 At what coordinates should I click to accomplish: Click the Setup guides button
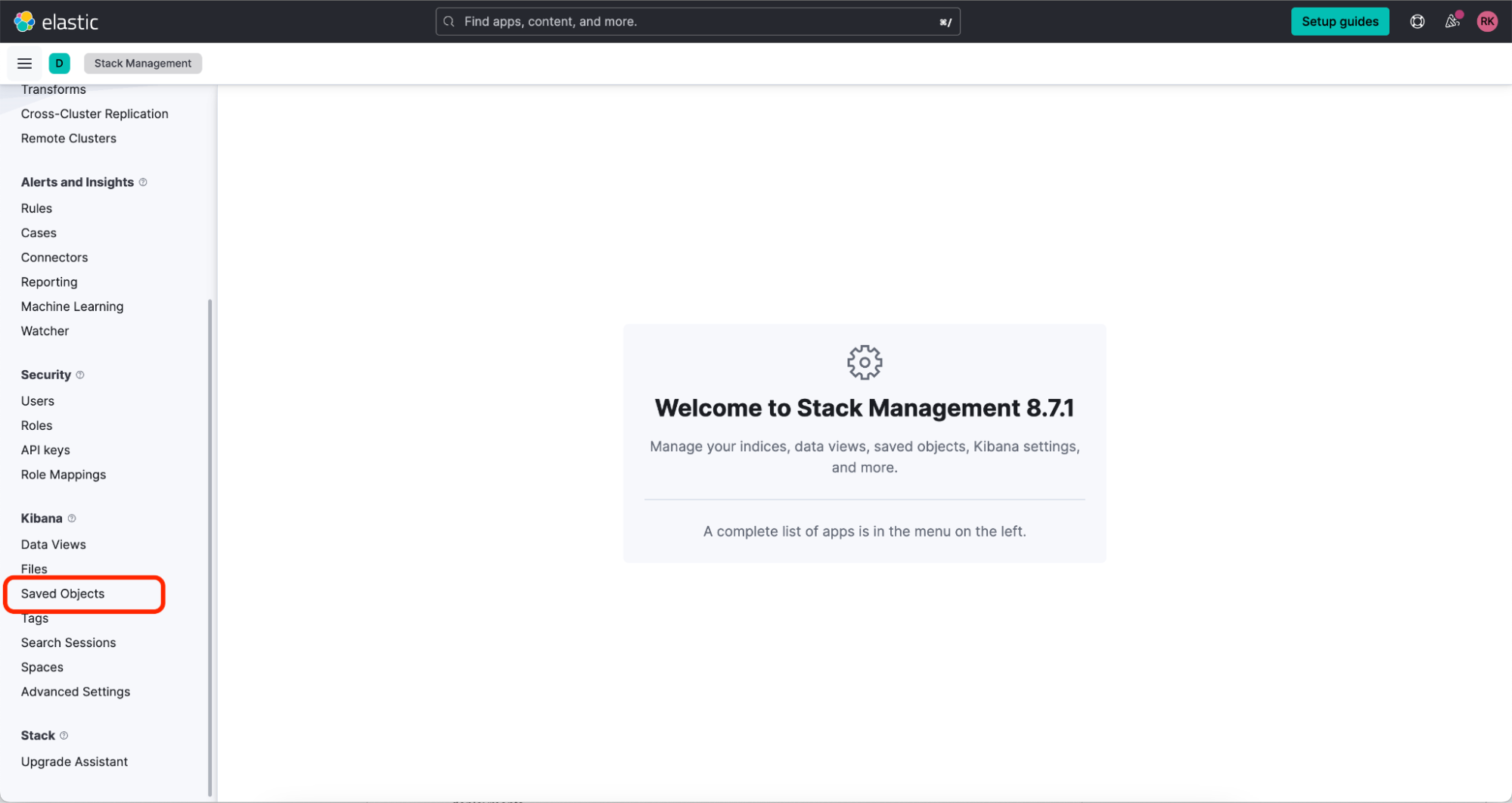tap(1340, 21)
